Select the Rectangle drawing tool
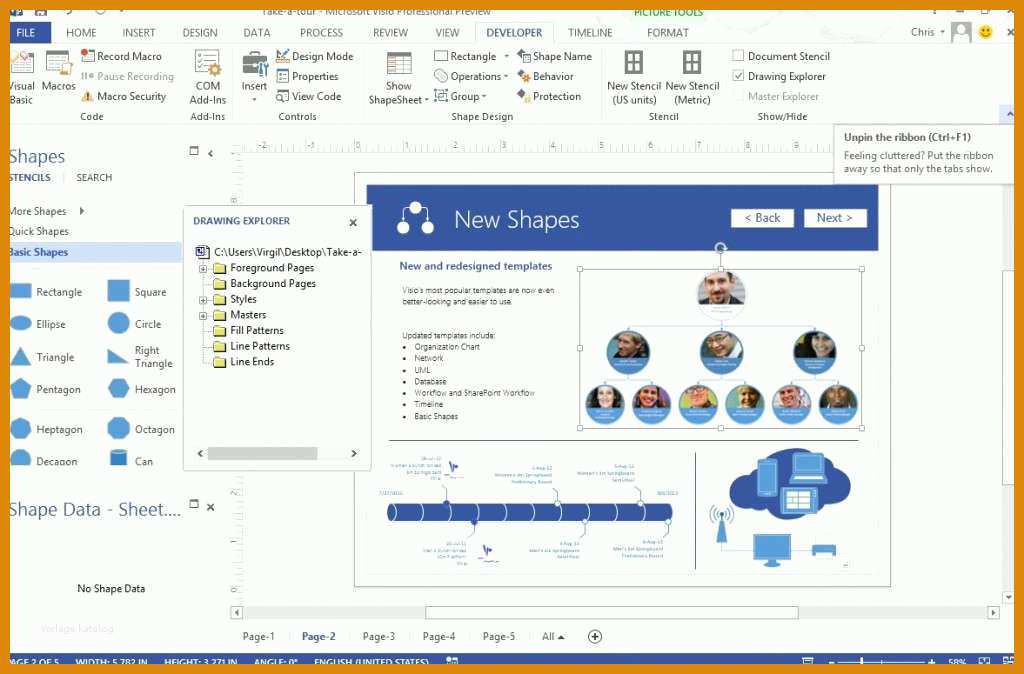This screenshot has width=1024, height=674. [x=466, y=56]
